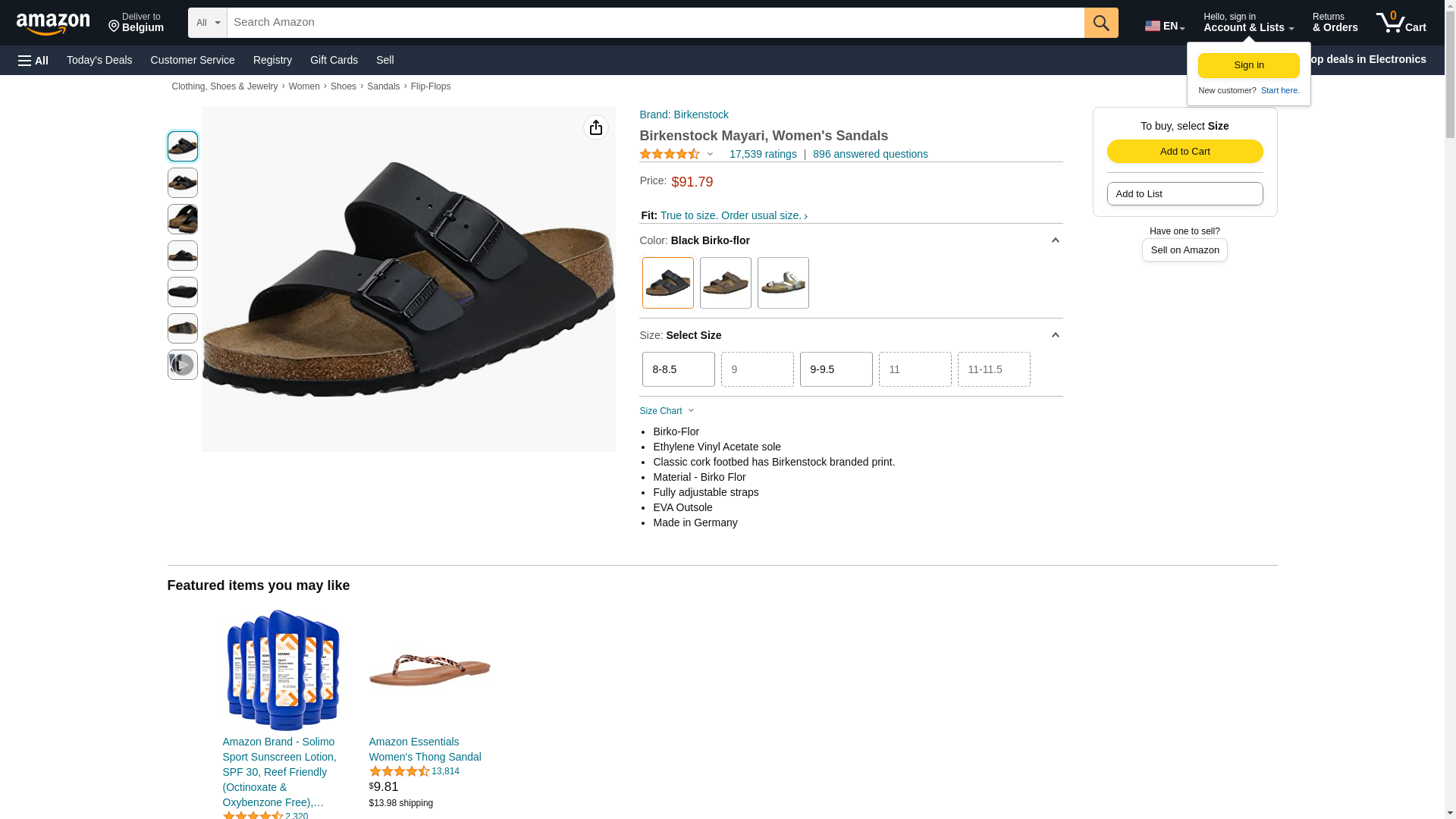Open the 896 answered questions link
The image size is (1456, 819).
(x=871, y=154)
